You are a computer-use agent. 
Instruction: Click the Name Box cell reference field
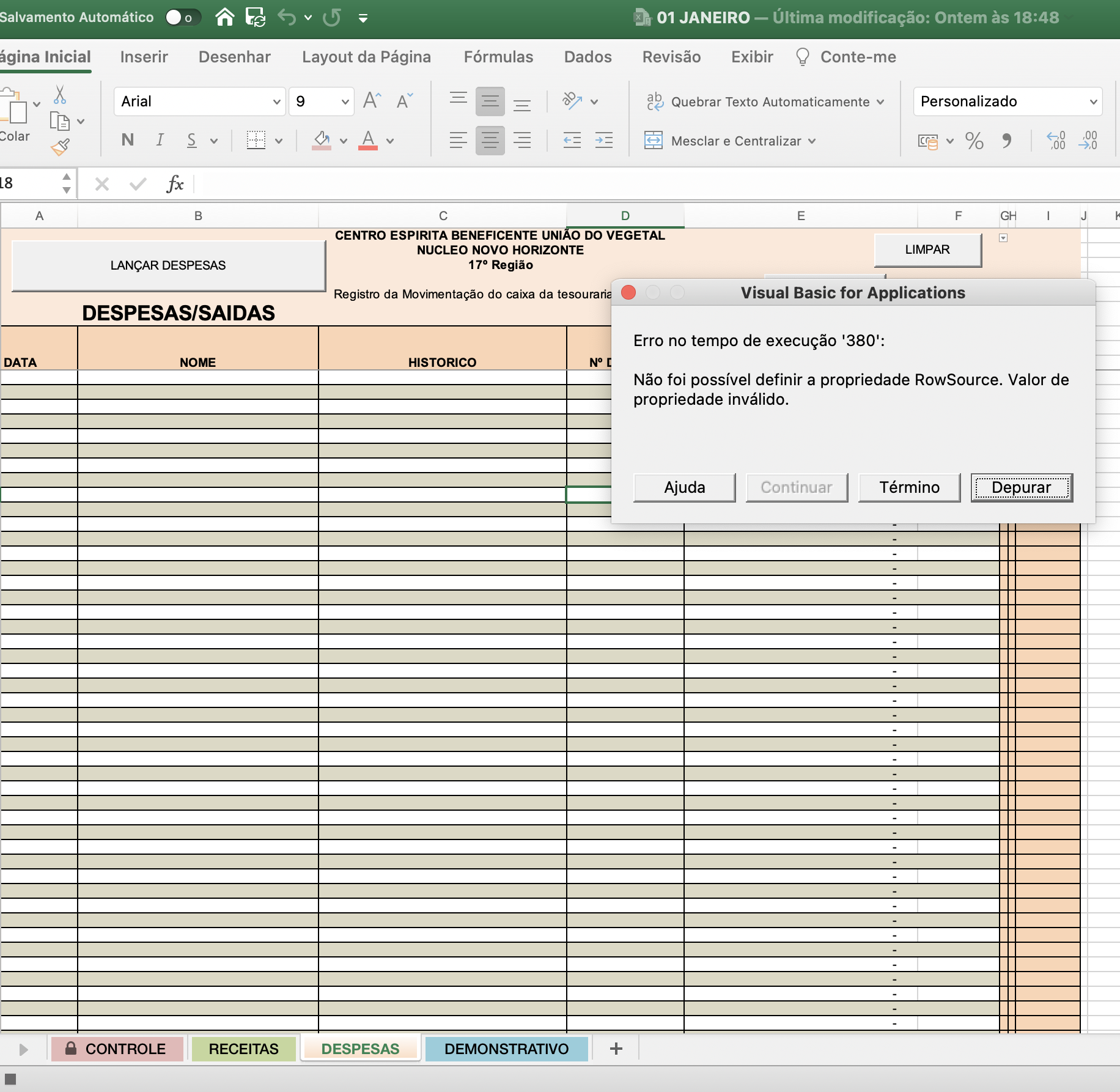click(x=29, y=183)
